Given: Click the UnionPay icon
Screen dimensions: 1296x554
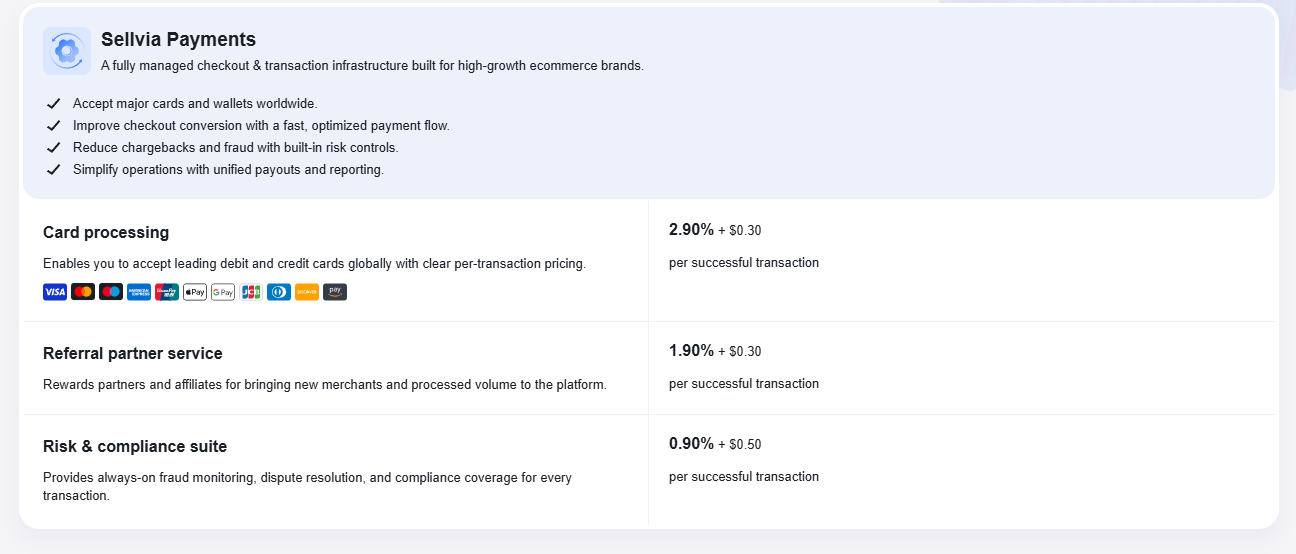Looking at the screenshot, I should click(x=167, y=292).
